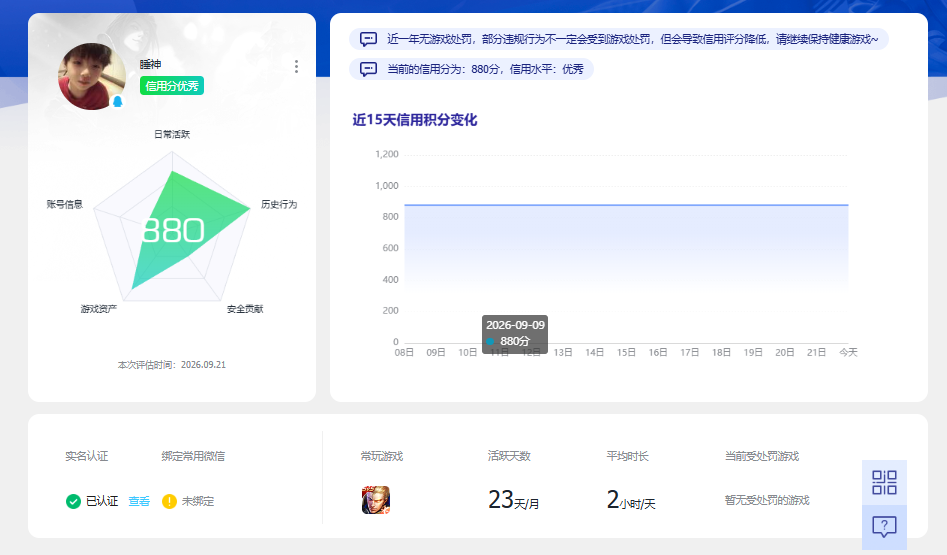The width and height of the screenshot is (947, 555).
Task: Click the 已认证 status text
Action: pos(101,501)
